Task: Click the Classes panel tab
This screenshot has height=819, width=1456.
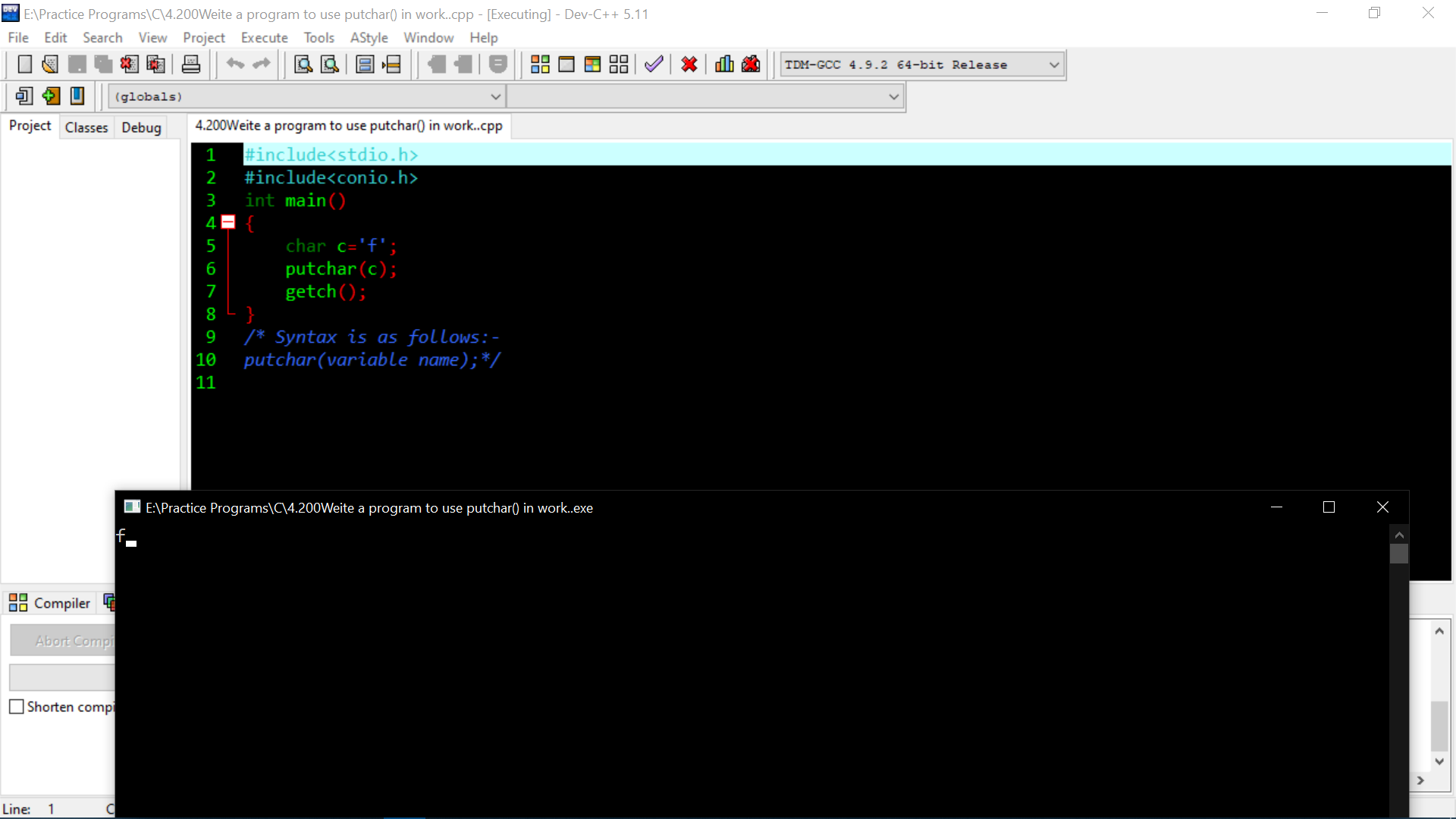Action: 86,127
